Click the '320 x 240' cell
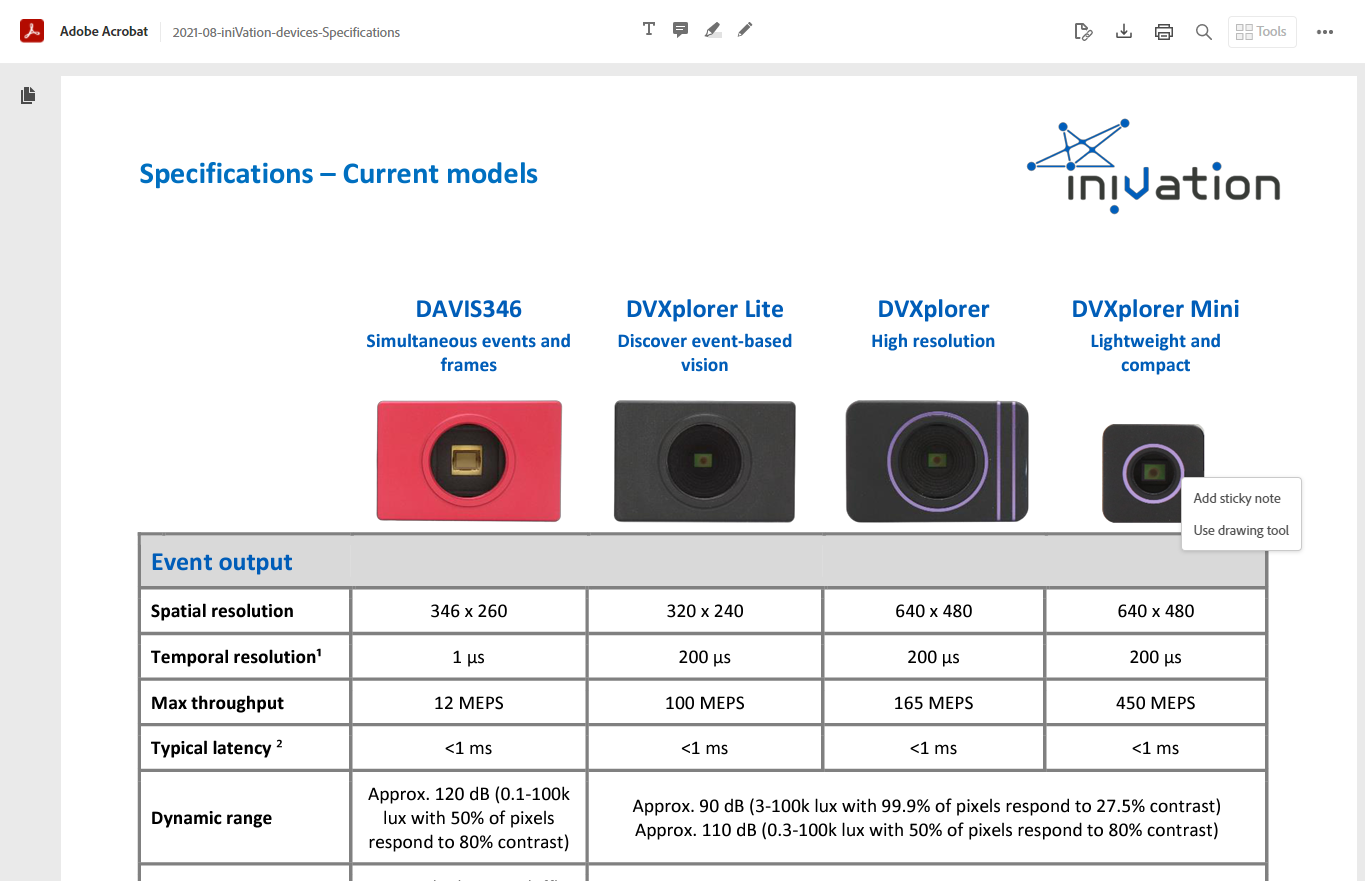 click(x=705, y=611)
